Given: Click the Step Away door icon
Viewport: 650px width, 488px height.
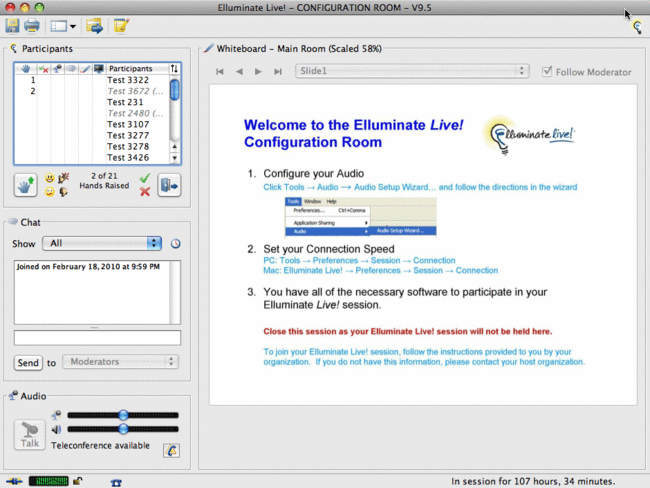Looking at the screenshot, I should point(169,185).
